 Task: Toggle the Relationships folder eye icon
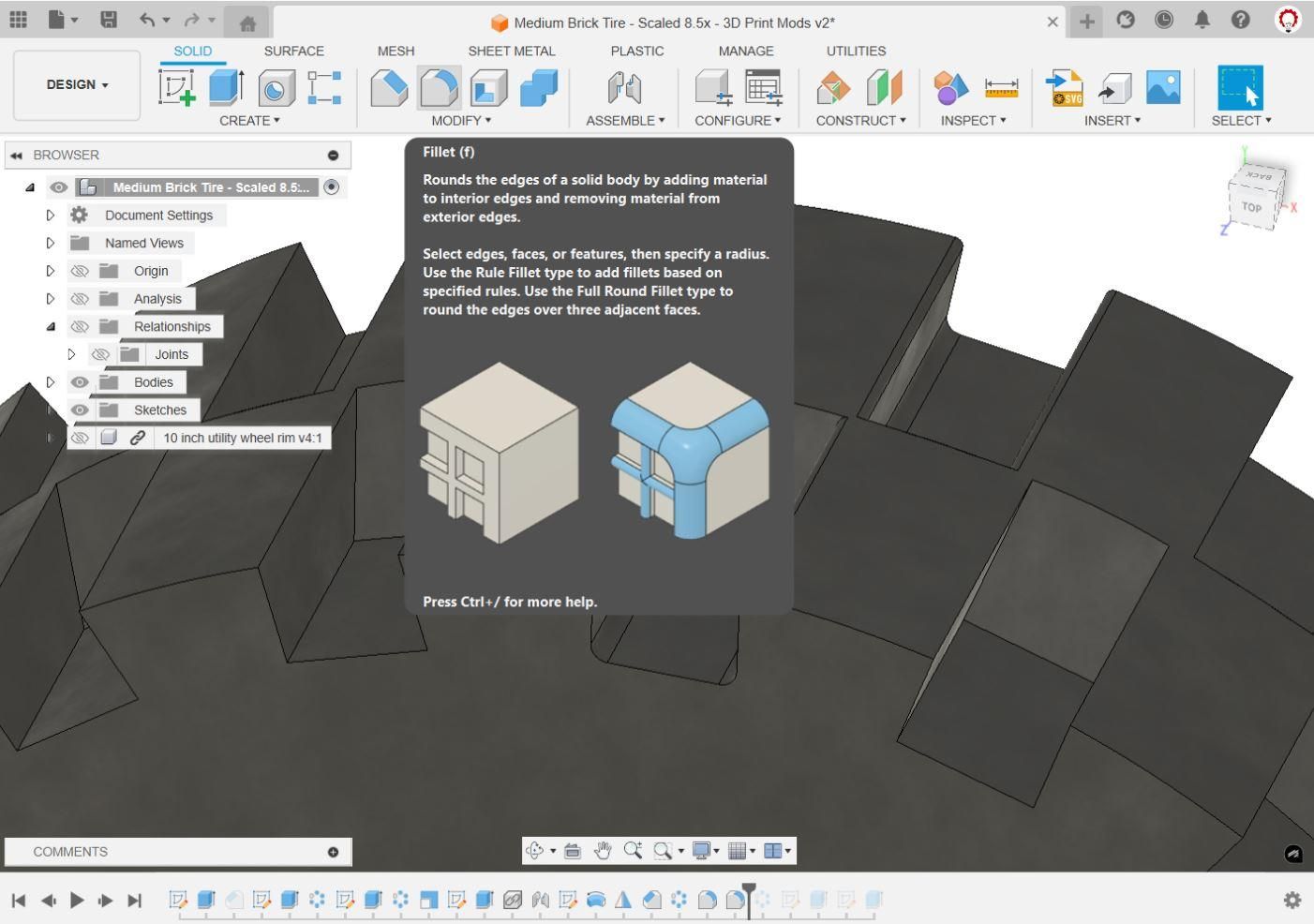(80, 327)
